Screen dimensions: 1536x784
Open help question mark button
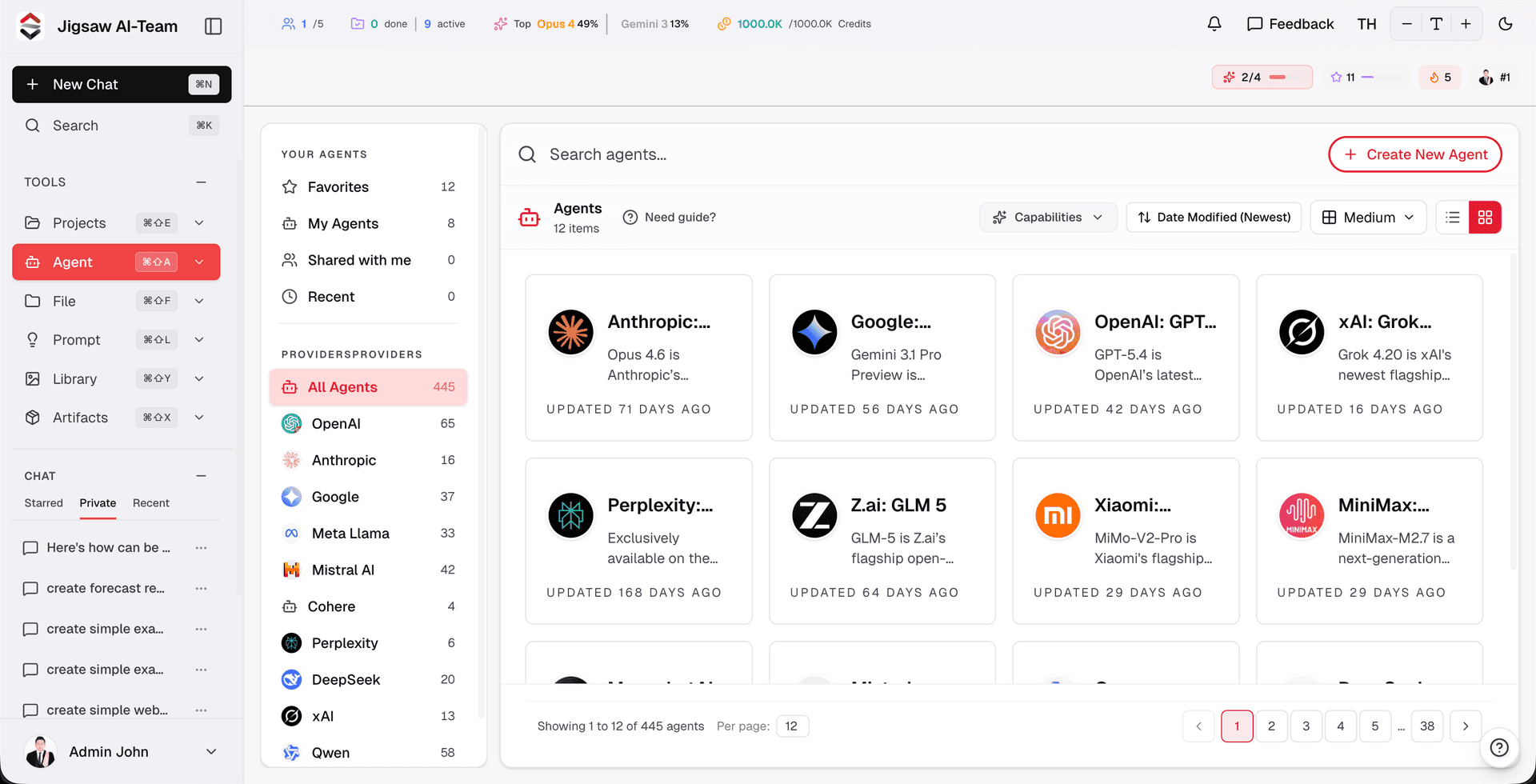(1499, 747)
